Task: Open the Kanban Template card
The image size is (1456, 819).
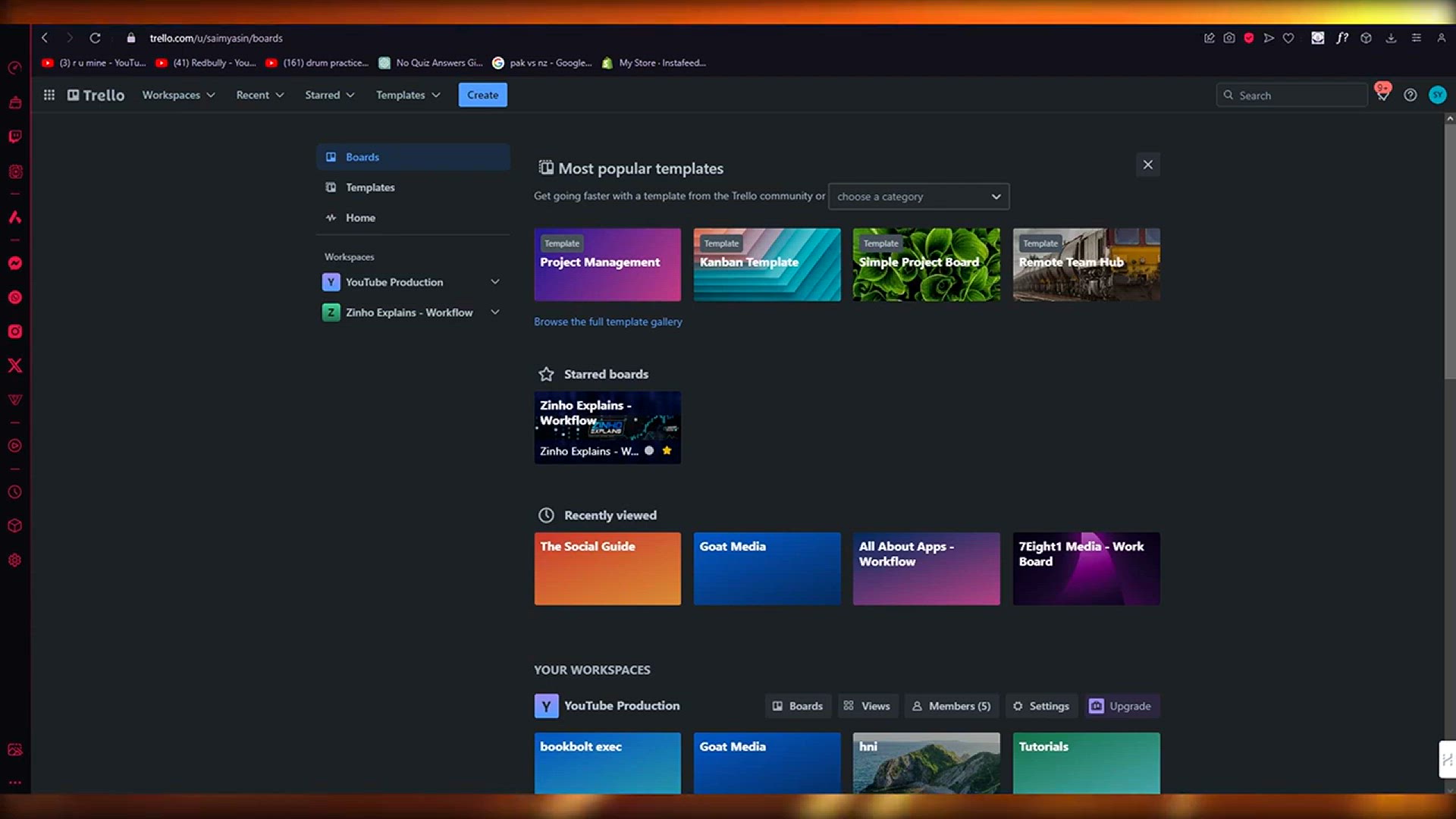Action: [x=767, y=265]
